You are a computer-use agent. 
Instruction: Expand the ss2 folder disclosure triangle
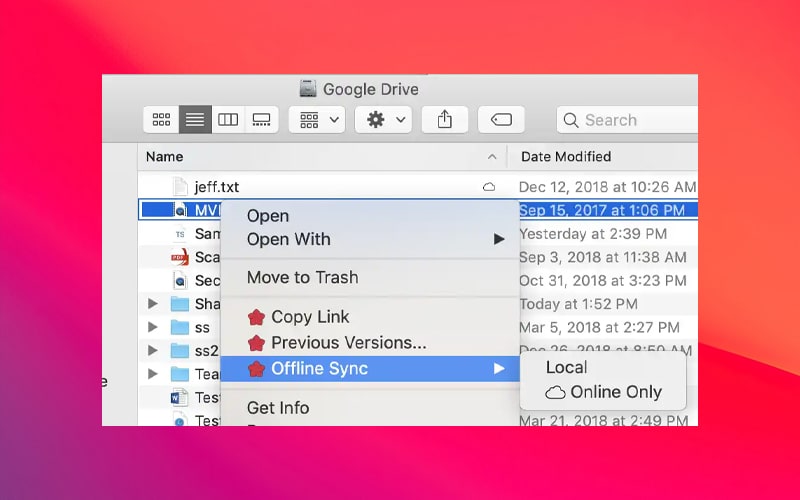click(x=153, y=351)
